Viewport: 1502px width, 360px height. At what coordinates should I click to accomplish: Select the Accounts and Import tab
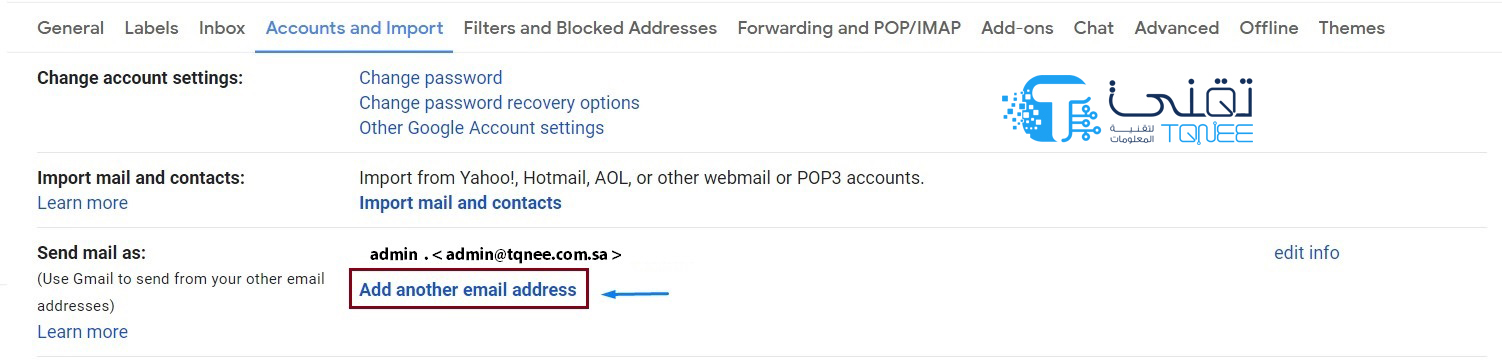(355, 28)
